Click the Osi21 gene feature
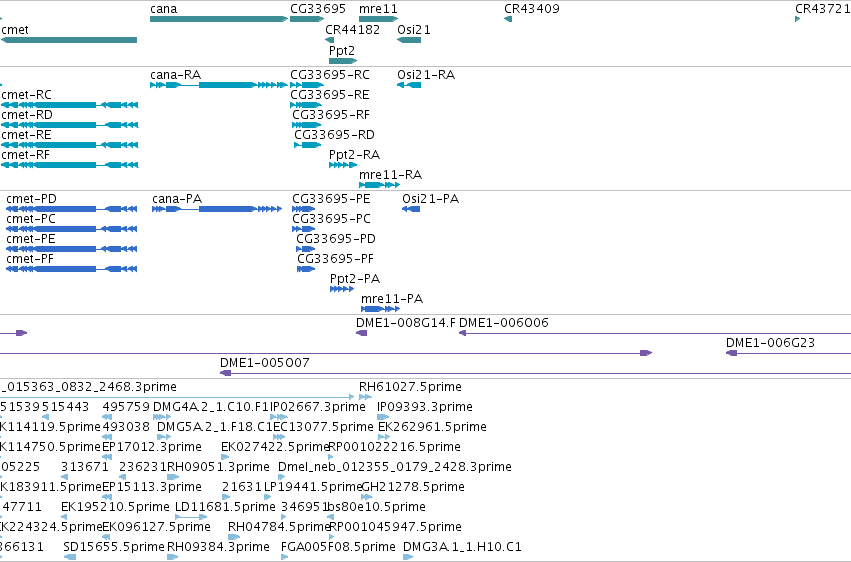851x562 pixels. point(409,40)
